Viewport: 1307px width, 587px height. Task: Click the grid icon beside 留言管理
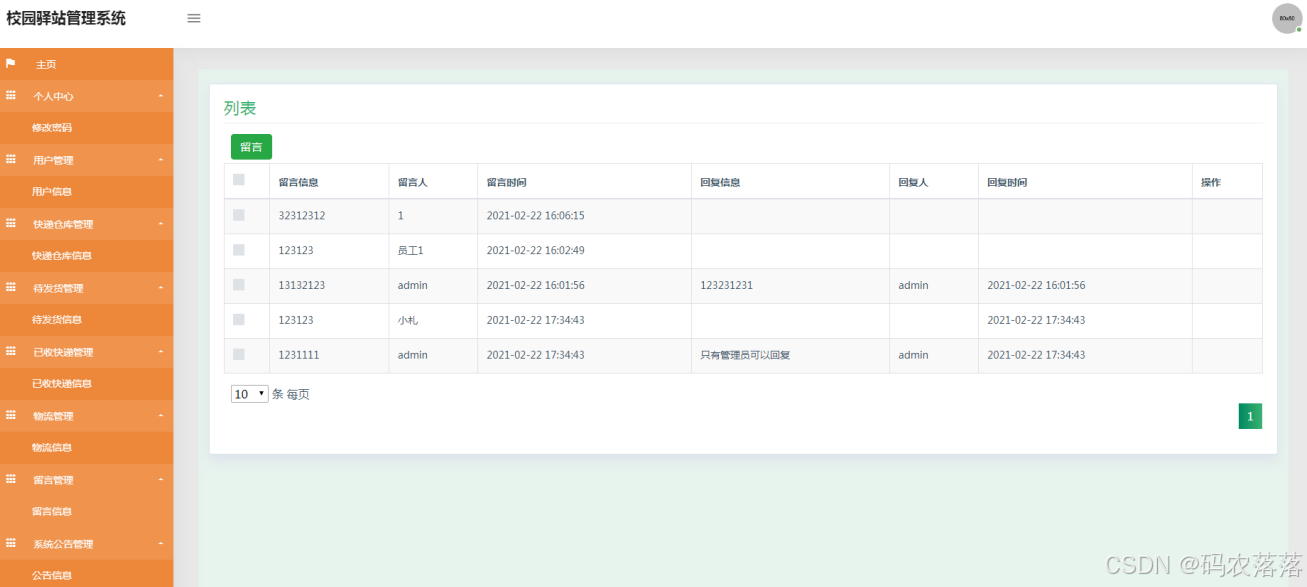pos(11,479)
